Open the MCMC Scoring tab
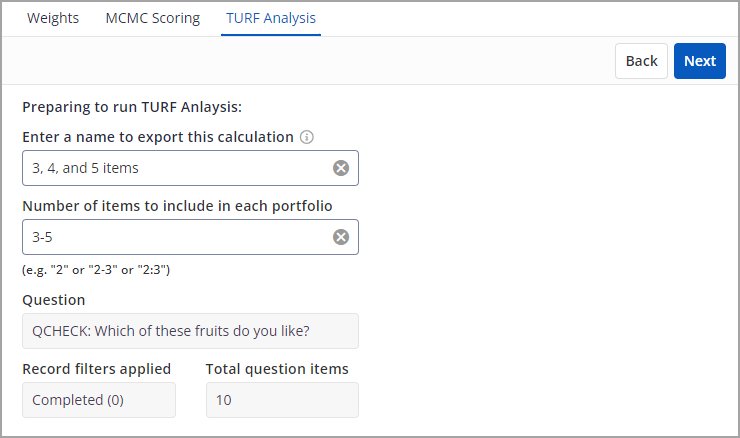This screenshot has height=438, width=740. coord(152,18)
